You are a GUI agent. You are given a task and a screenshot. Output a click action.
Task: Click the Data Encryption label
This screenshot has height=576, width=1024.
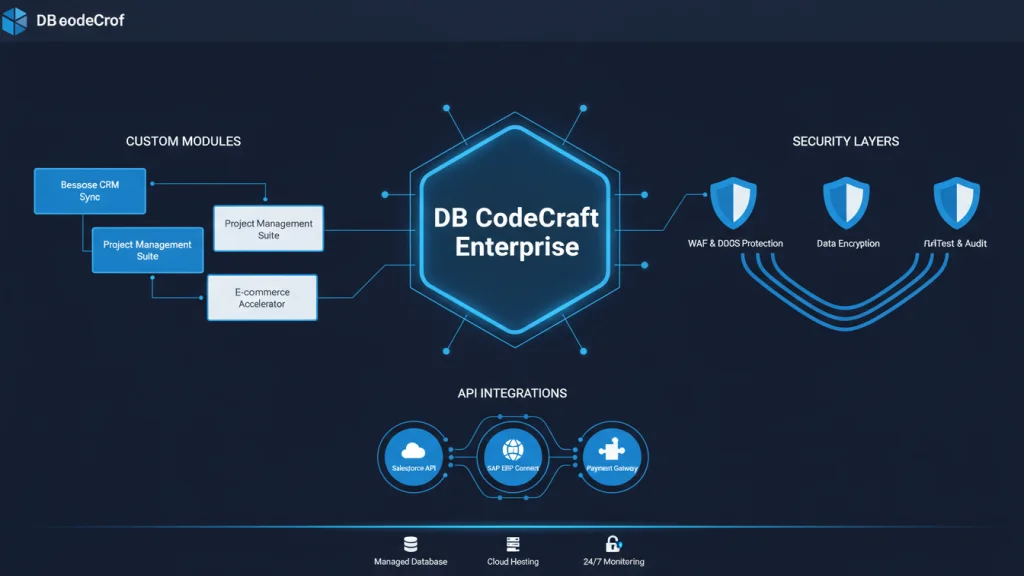848,244
